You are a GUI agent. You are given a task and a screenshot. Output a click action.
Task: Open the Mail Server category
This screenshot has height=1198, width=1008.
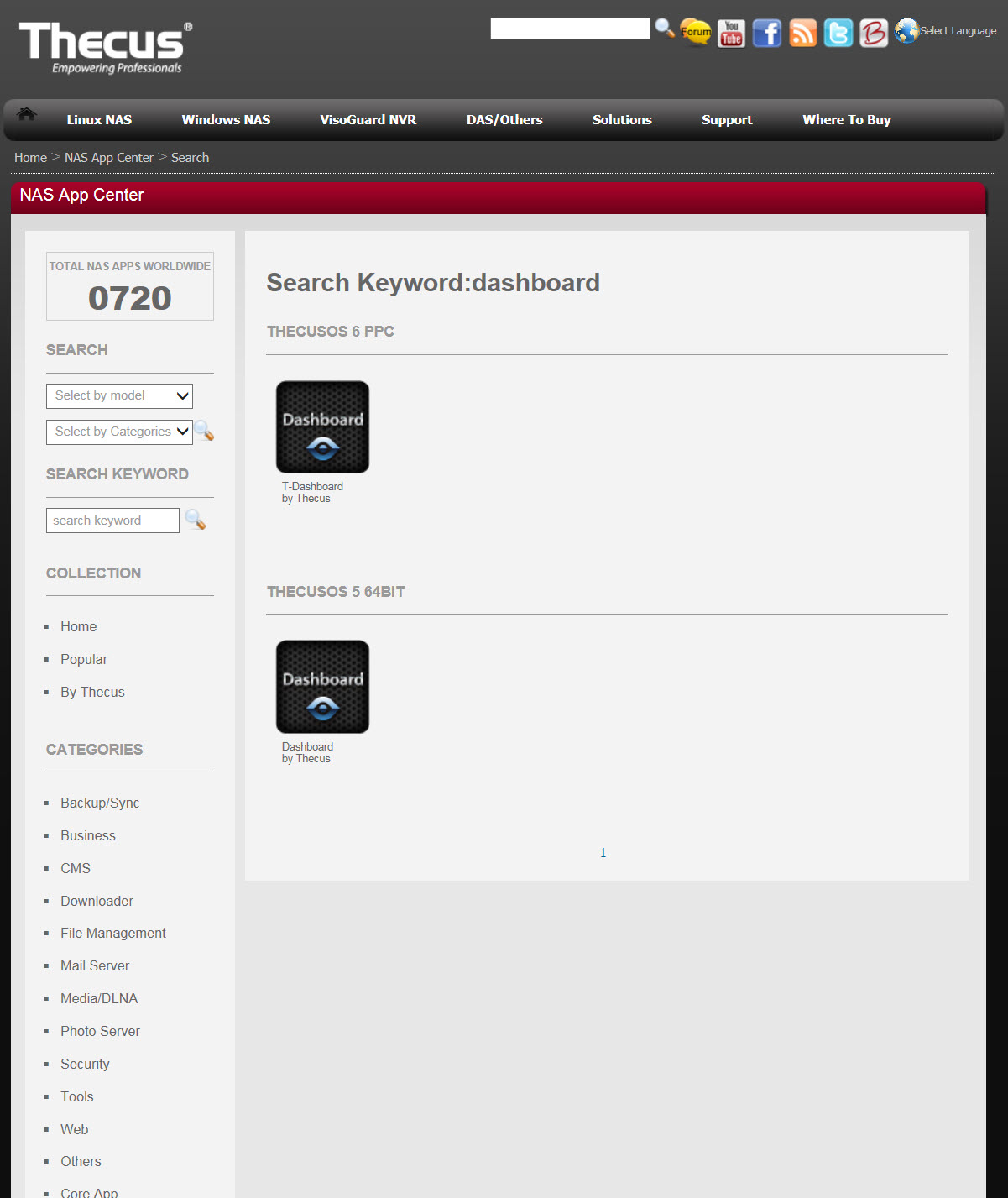pos(95,965)
